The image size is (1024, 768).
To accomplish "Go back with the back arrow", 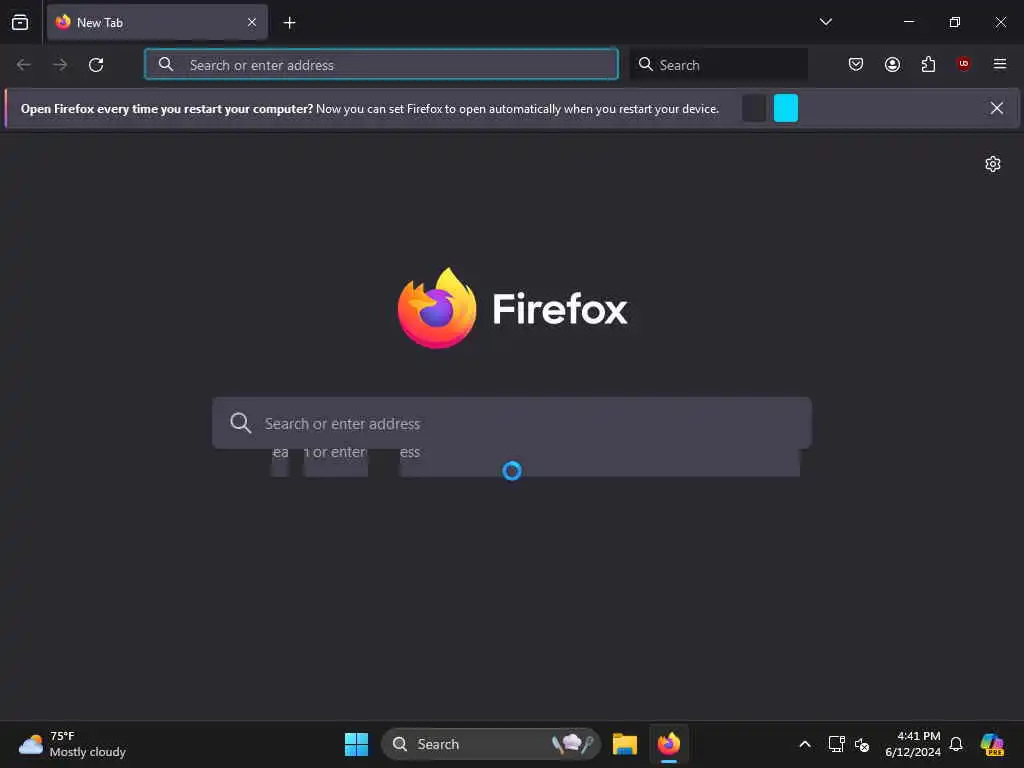I will point(24,65).
